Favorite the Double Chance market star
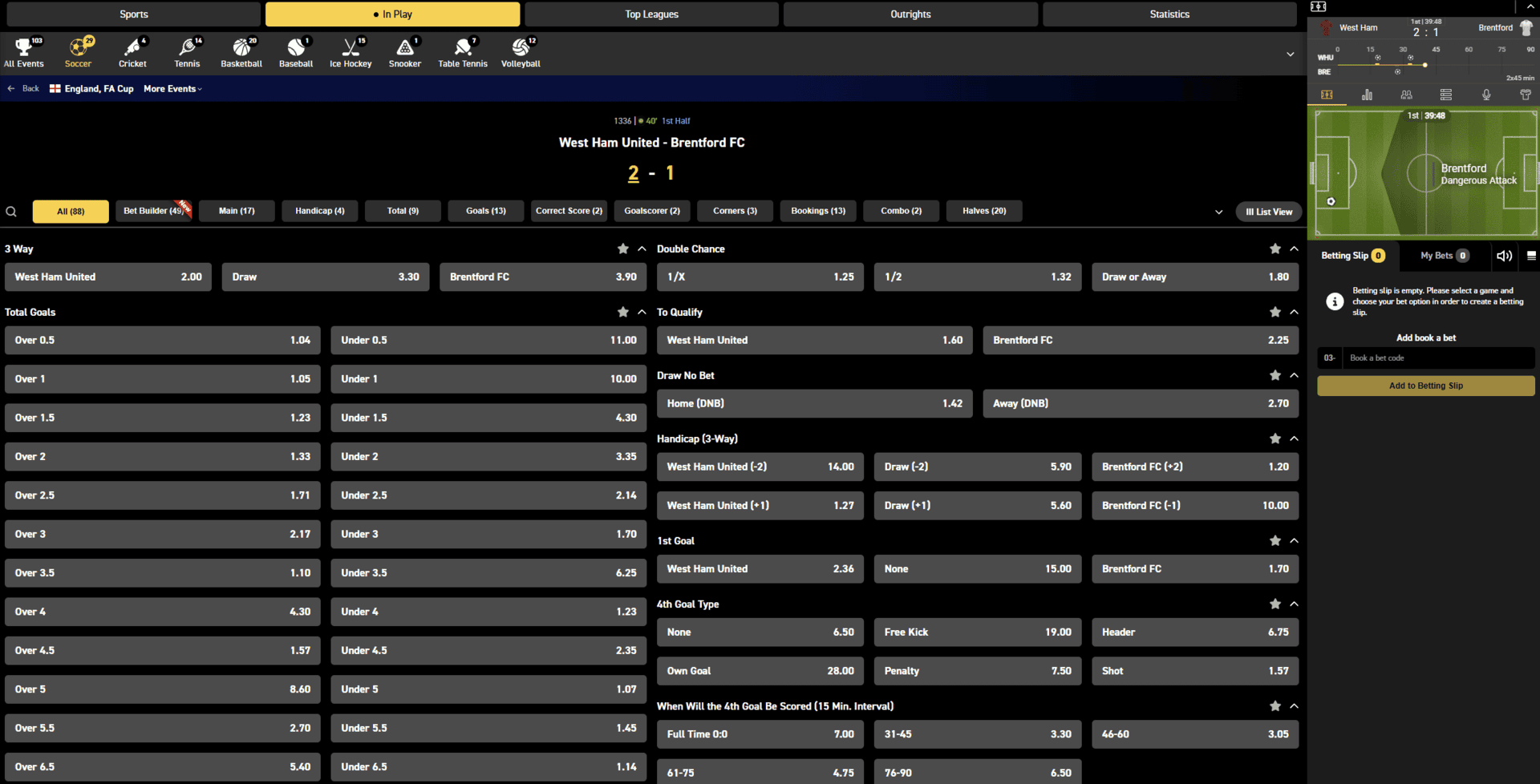The image size is (1540, 784). [x=1275, y=249]
